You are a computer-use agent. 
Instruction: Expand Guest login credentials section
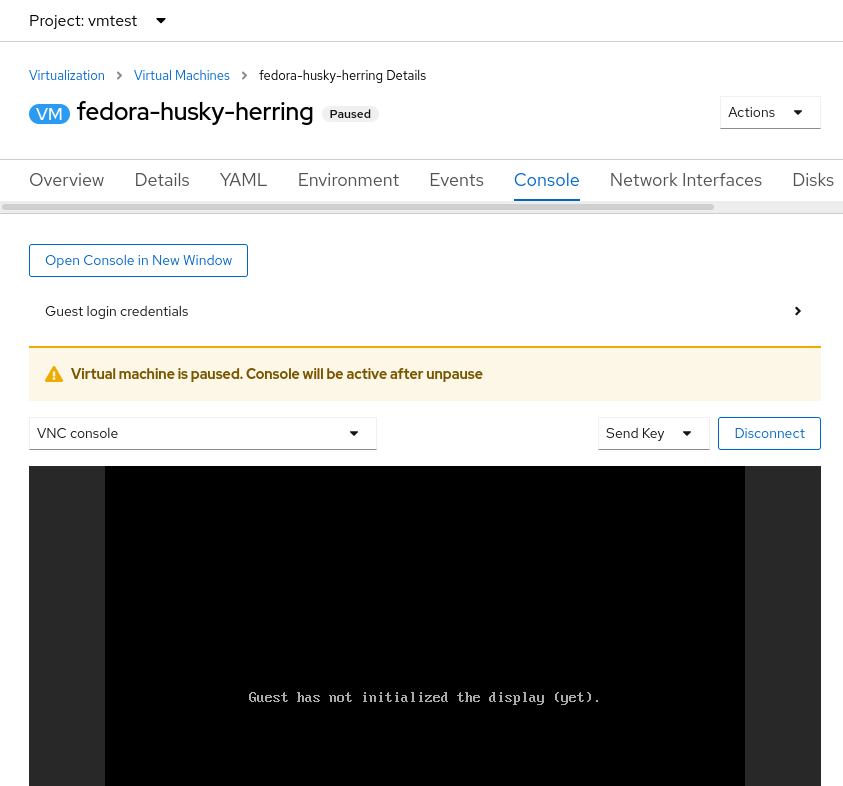click(424, 311)
